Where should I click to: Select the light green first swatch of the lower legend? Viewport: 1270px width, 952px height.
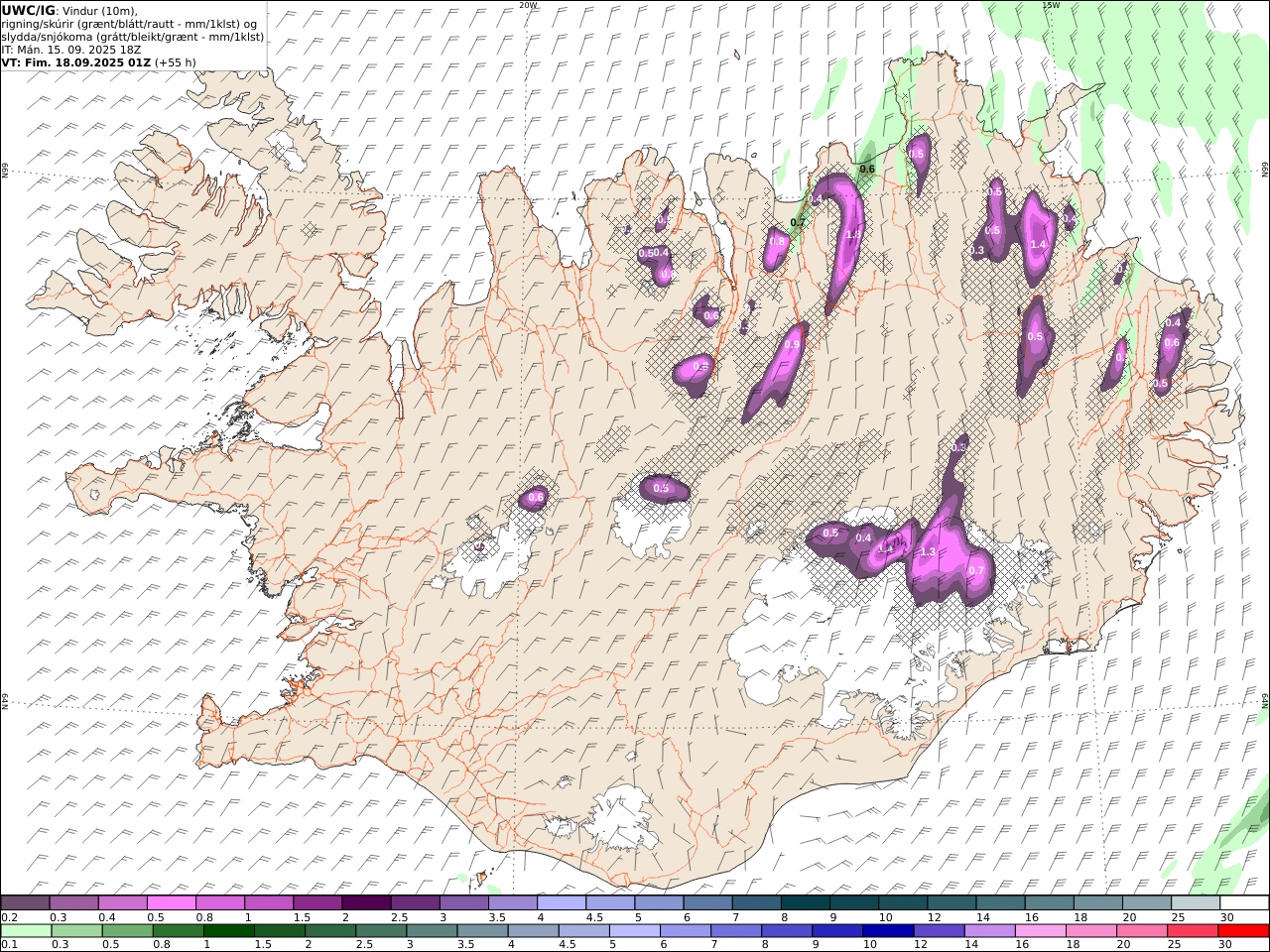pyautogui.click(x=26, y=931)
